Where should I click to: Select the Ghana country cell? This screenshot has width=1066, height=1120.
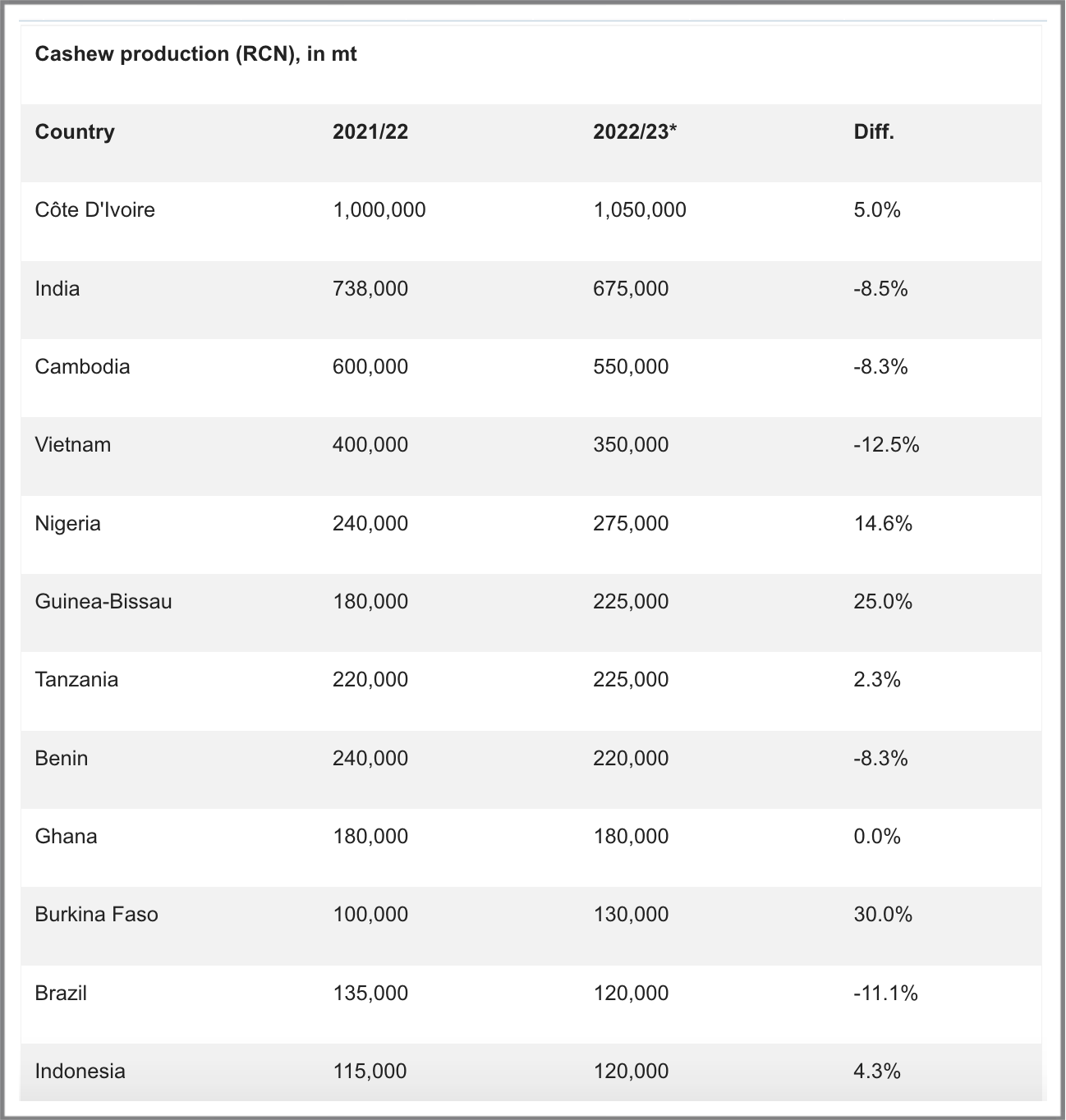[x=66, y=837]
